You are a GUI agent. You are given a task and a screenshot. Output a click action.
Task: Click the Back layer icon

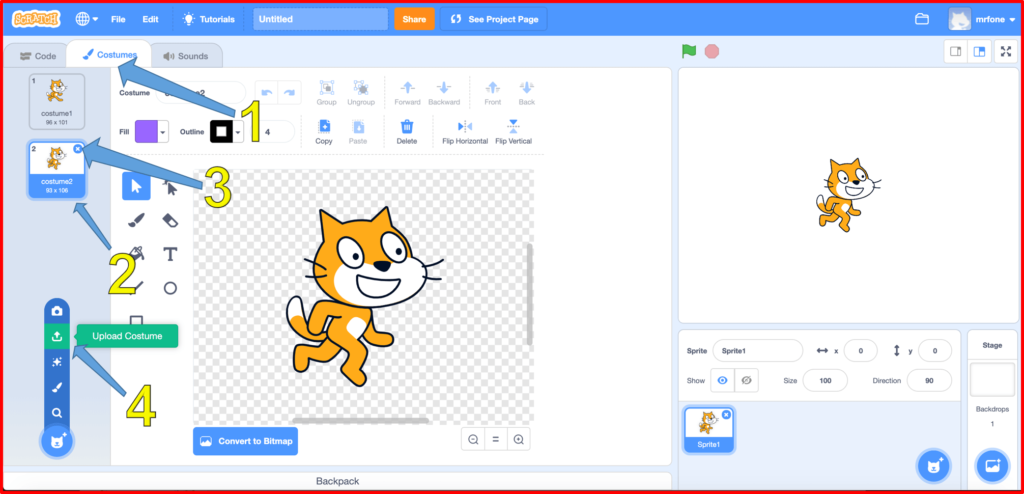[x=526, y=93]
